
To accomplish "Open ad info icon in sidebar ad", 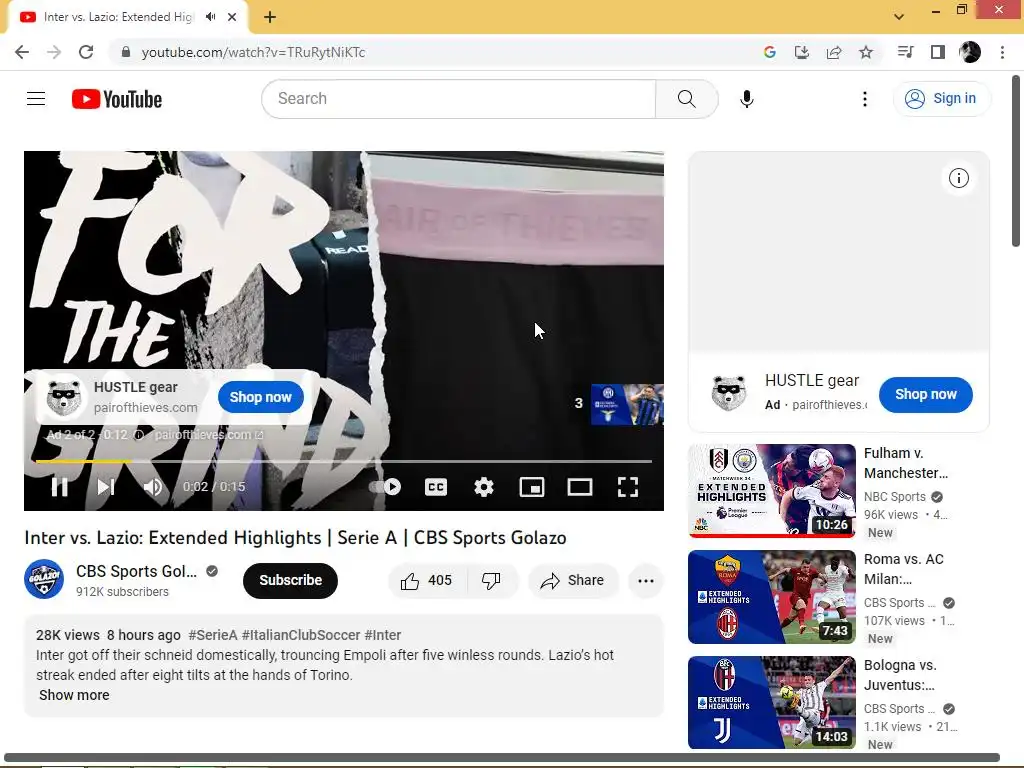I will (958, 178).
